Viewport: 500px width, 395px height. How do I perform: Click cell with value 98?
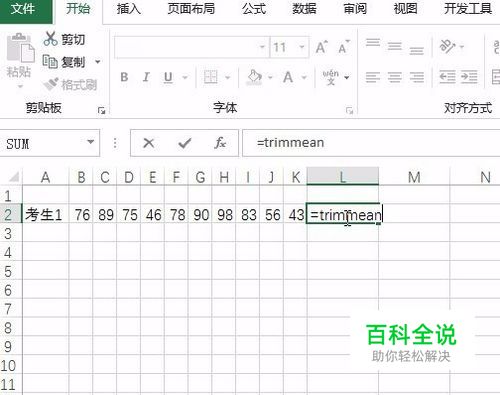pos(224,214)
